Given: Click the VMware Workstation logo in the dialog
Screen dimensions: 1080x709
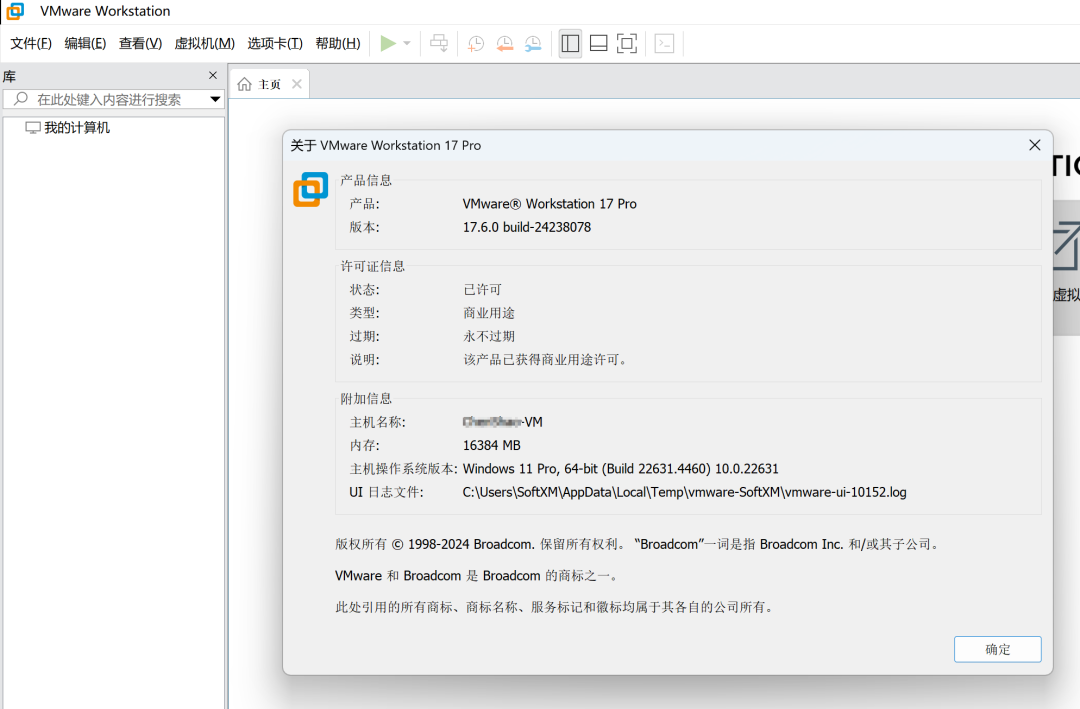Looking at the screenshot, I should (310, 189).
